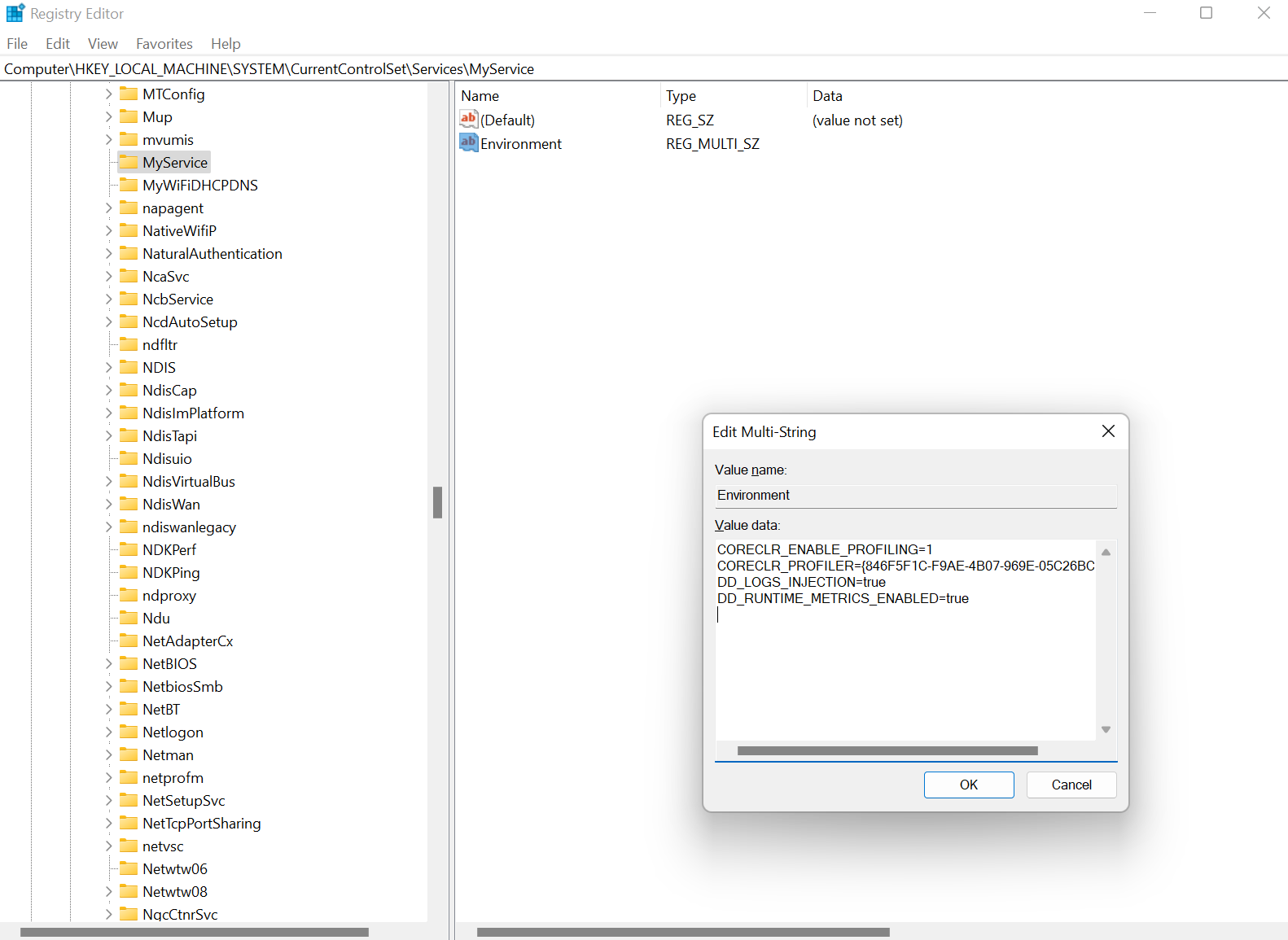The width and height of the screenshot is (1288, 940).
Task: Click the value data scroll-up arrow
Action: (1106, 552)
